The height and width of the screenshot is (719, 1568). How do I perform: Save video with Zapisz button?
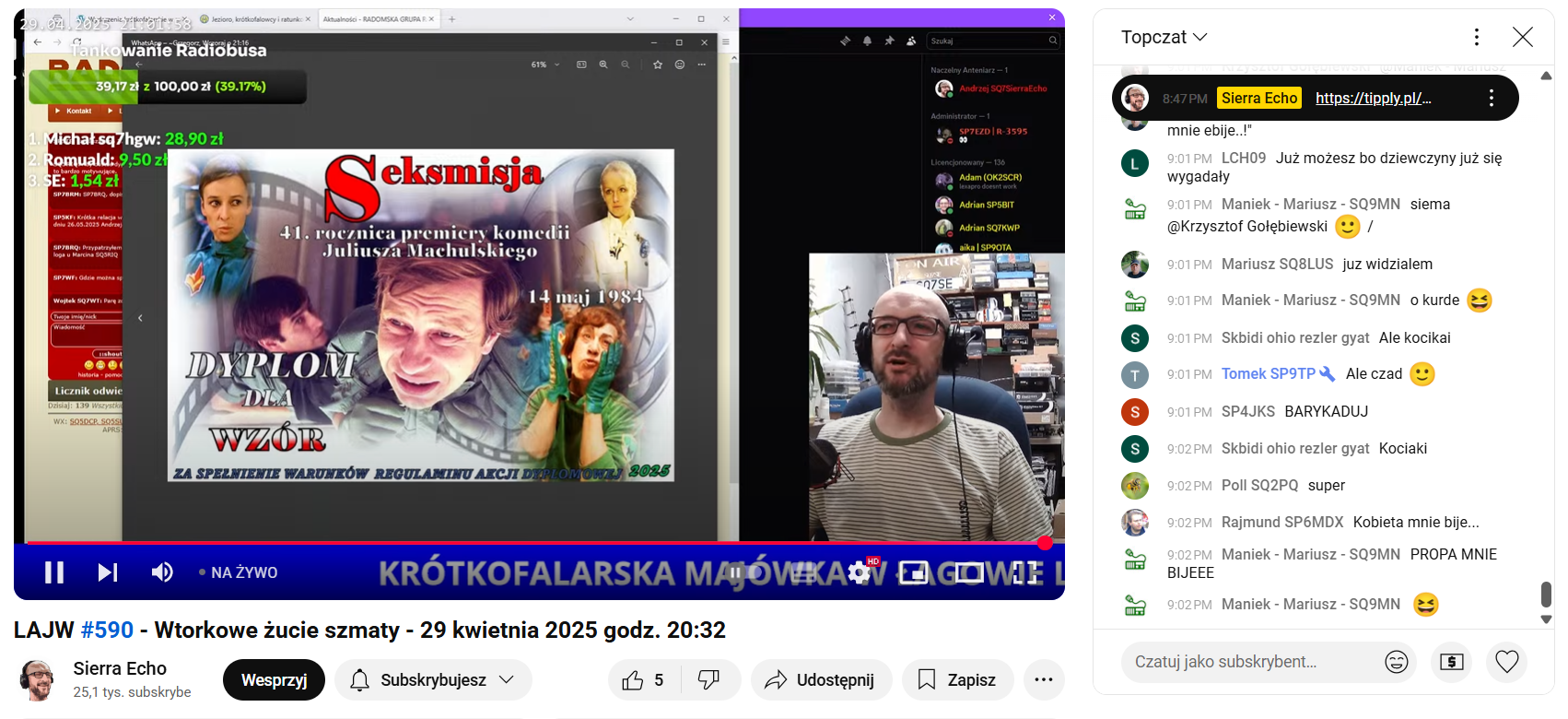point(957,680)
